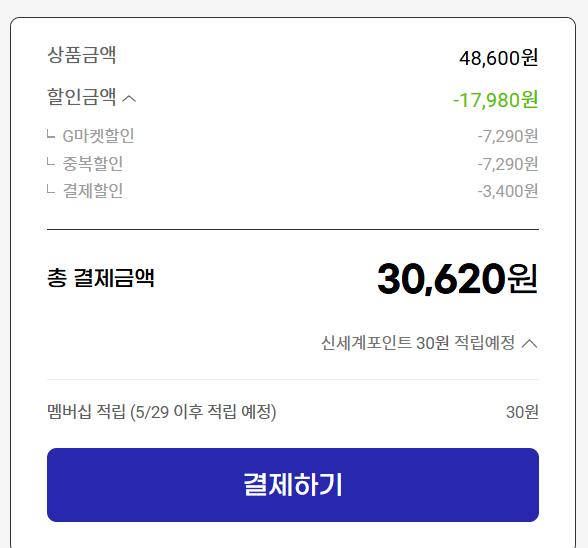
Task: Click the 48,600원 product amount
Action: click(499, 58)
